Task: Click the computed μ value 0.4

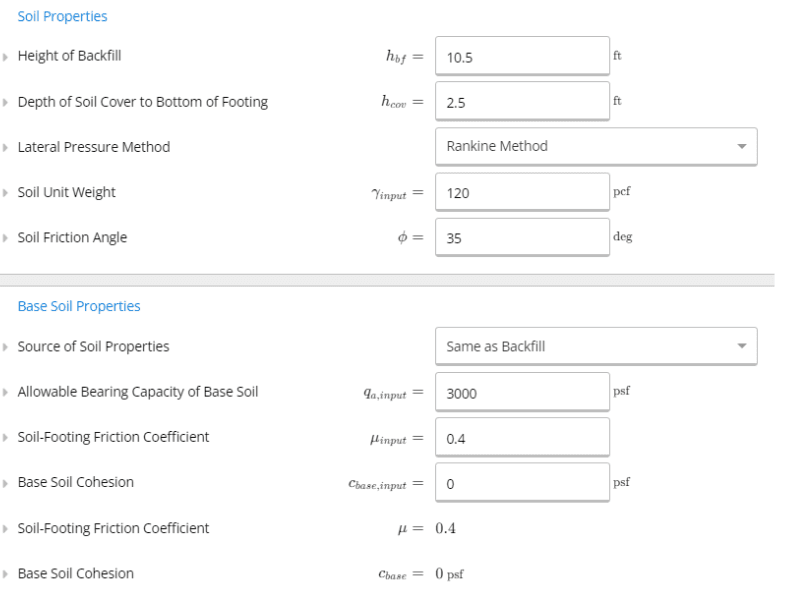Action: [445, 528]
